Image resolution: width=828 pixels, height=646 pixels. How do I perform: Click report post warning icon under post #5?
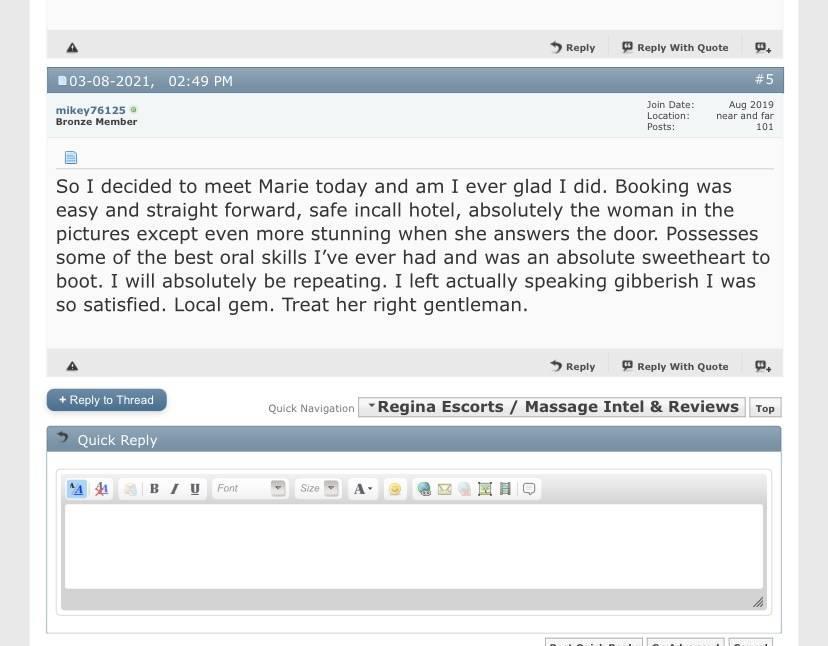72,366
